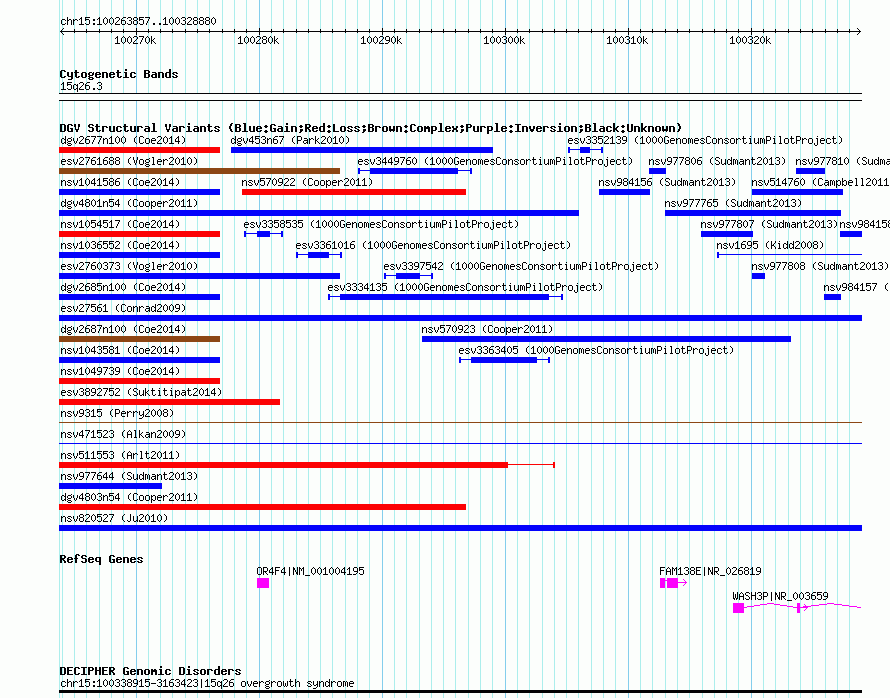This screenshot has width=890, height=698.
Task: Click esv3892752 (Suktitipat2014) label
Action: pyautogui.click(x=141, y=392)
